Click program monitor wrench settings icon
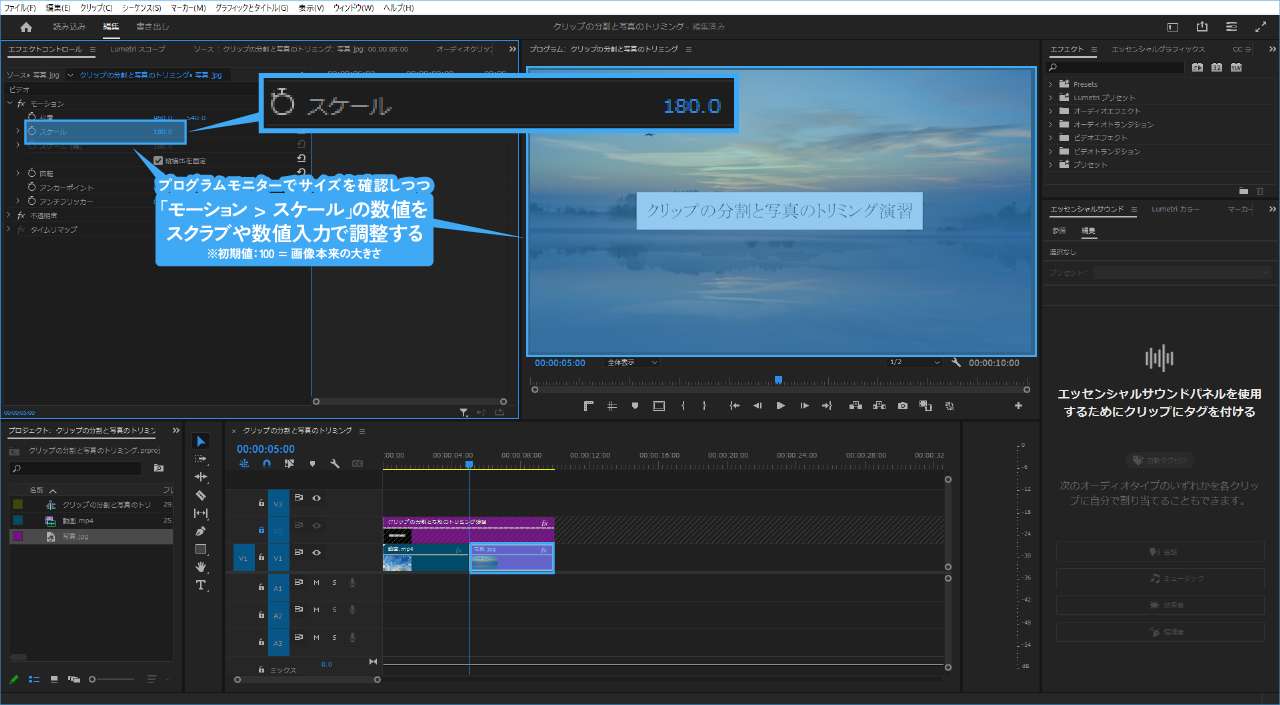The width and height of the screenshot is (1280, 705). point(956,363)
